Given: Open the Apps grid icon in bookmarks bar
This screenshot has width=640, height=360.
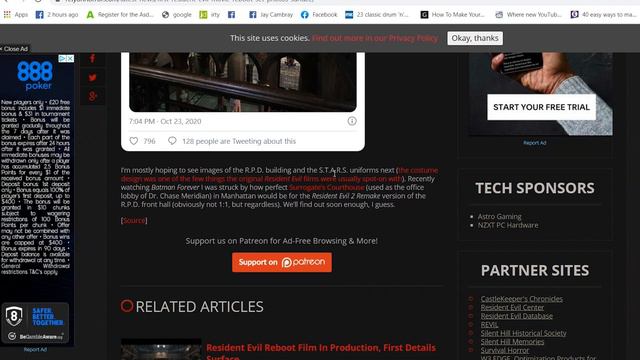Looking at the screenshot, I should [7, 15].
